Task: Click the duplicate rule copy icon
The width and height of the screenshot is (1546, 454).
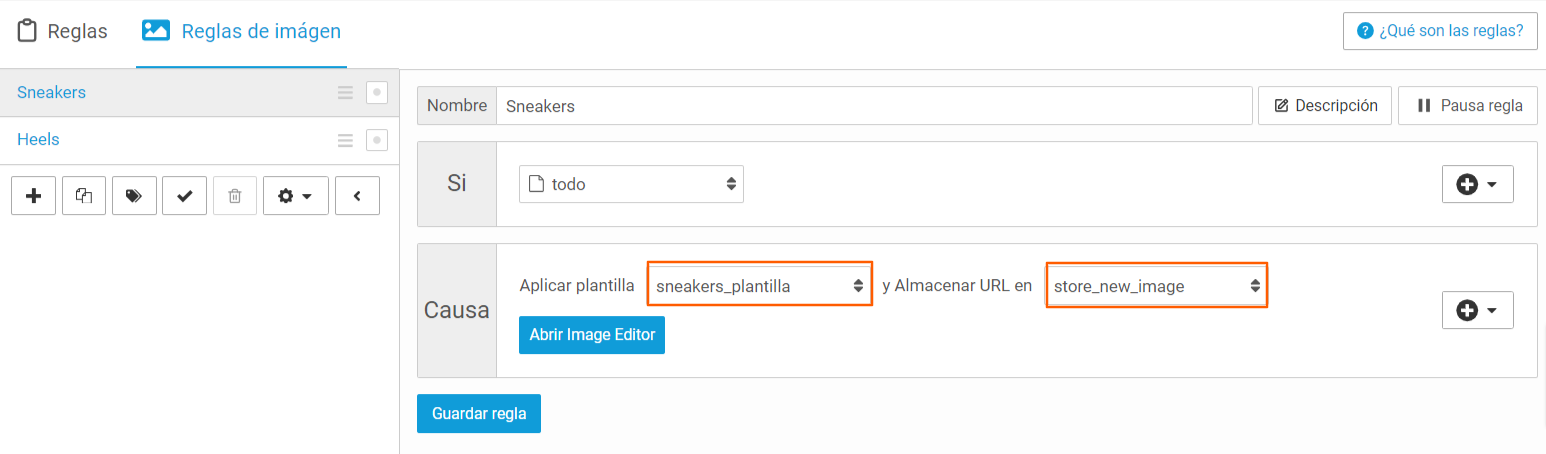Action: tap(84, 196)
